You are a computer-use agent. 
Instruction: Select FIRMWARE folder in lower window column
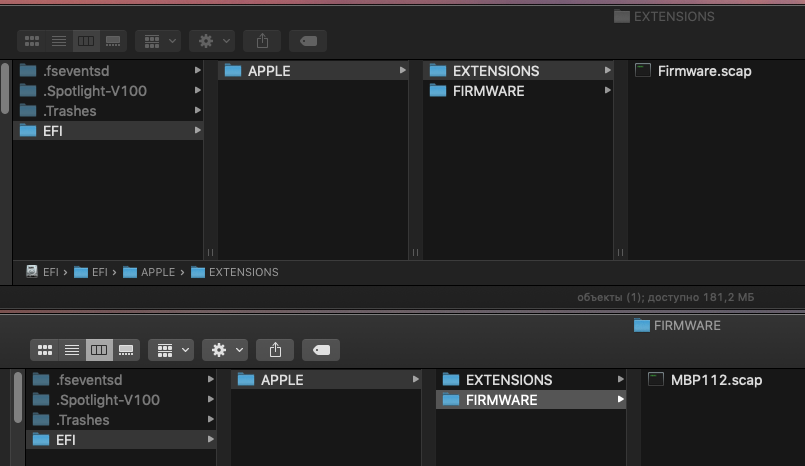[531, 399]
